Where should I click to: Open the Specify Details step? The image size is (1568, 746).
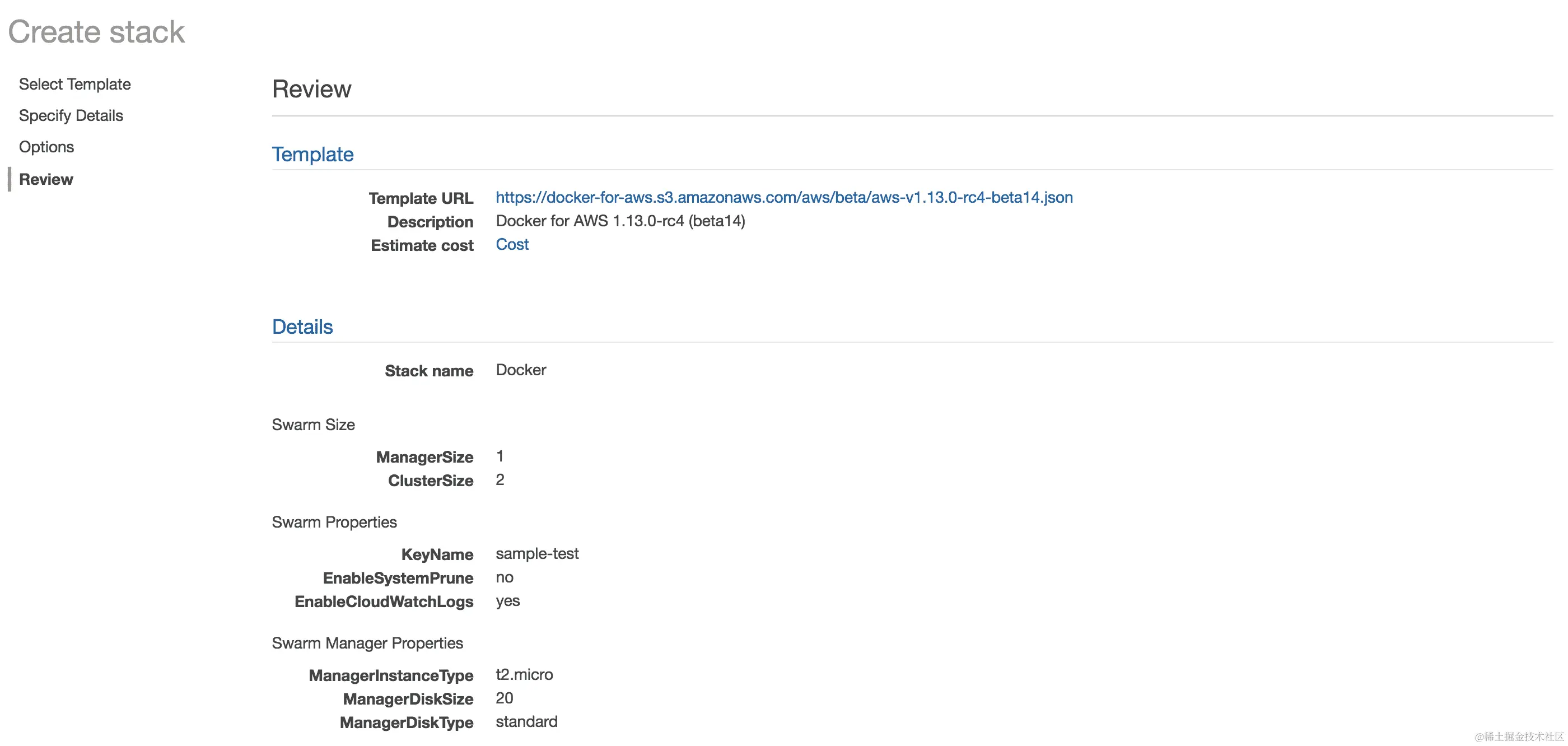(x=71, y=115)
